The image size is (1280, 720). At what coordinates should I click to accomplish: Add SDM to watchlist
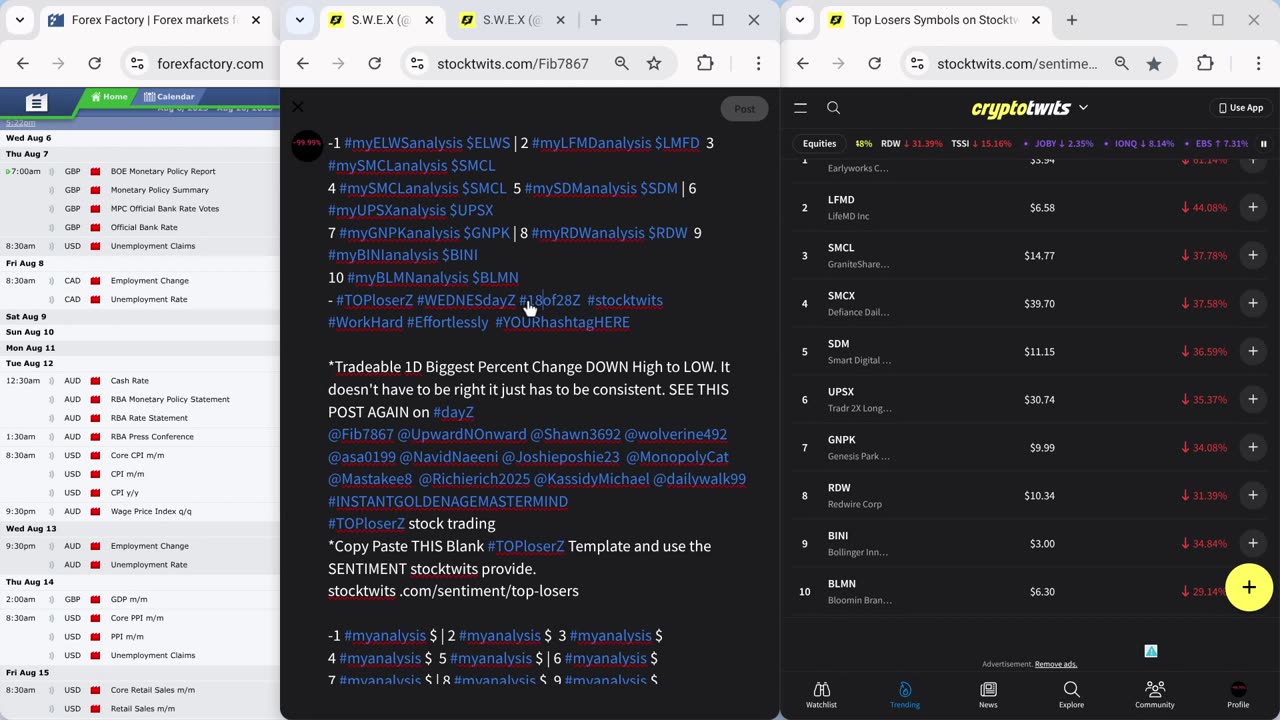coord(1252,351)
